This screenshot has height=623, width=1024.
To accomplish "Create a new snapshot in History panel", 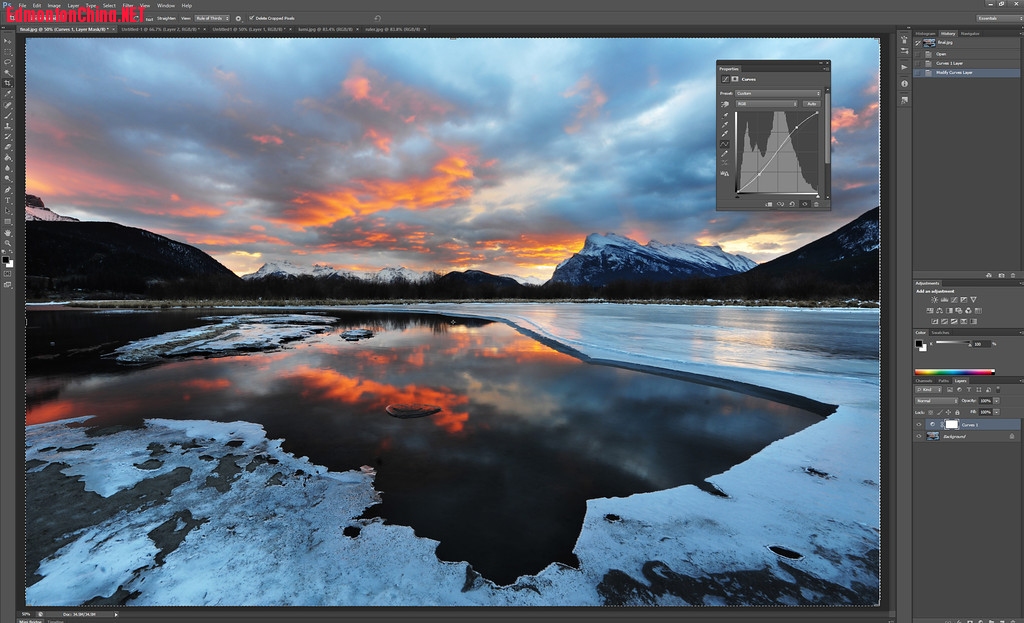I will (x=1002, y=274).
